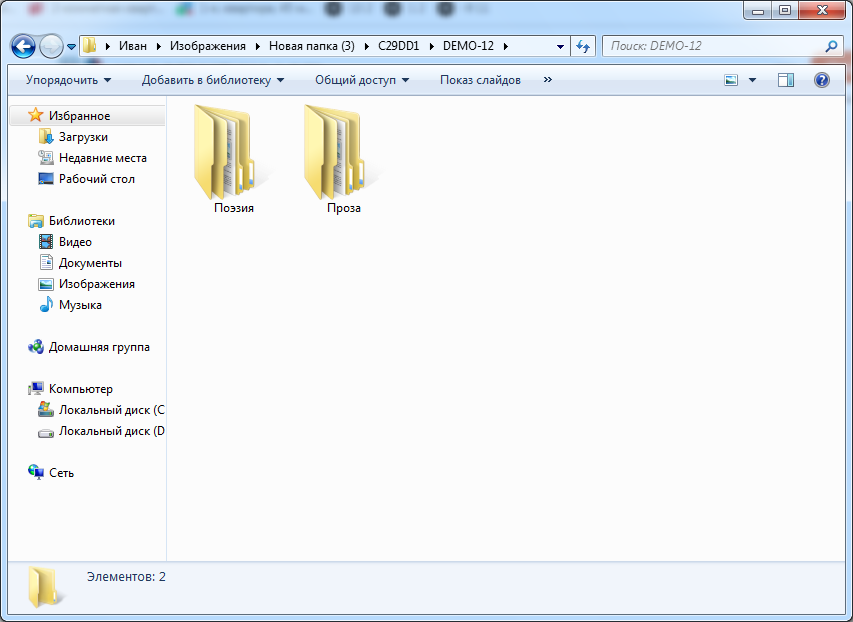Viewport: 853px width, 622px height.
Task: Show more toolbar commands with » chevron
Action: [548, 79]
